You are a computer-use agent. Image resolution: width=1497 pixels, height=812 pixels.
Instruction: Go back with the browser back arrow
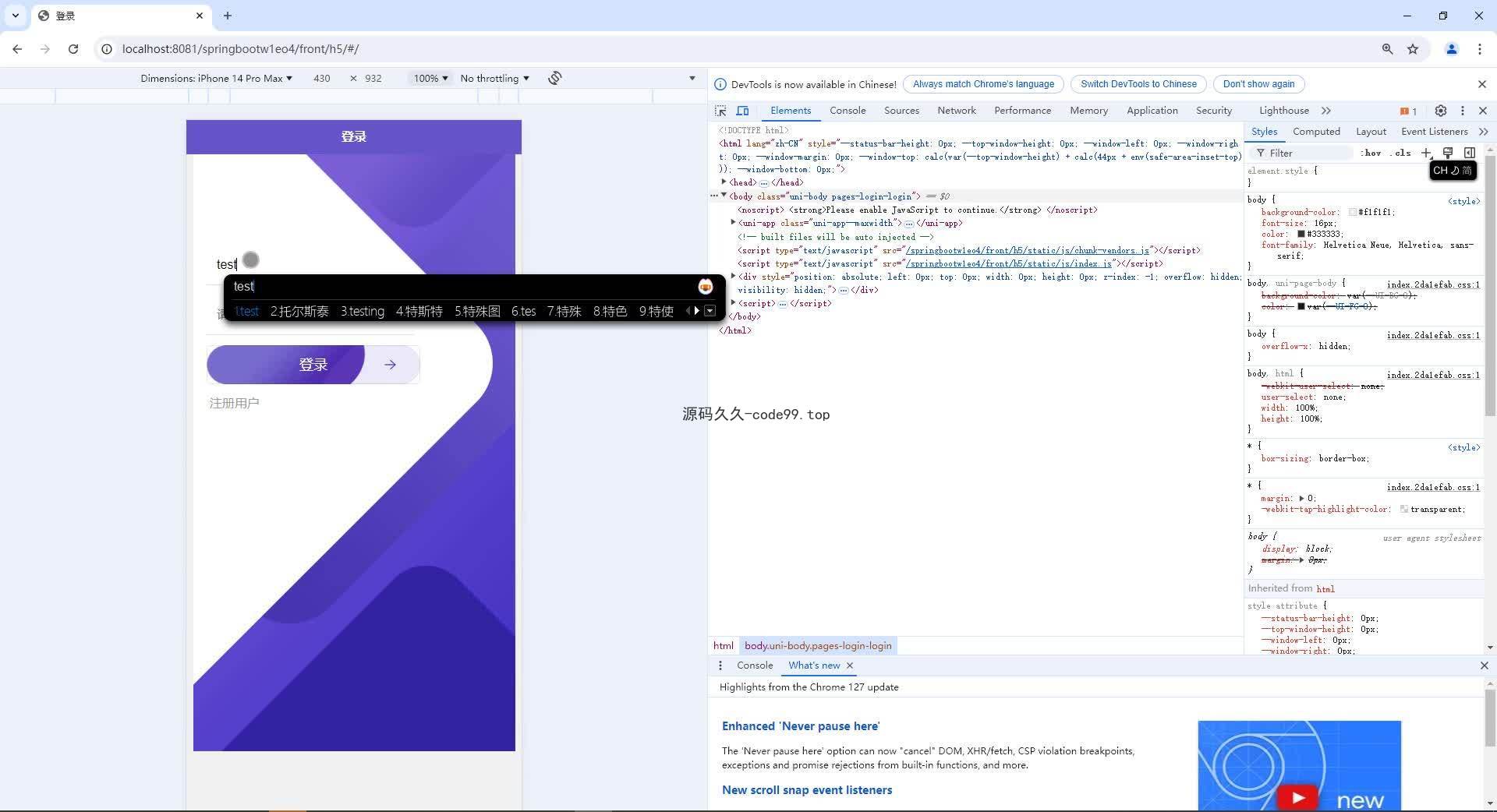click(x=17, y=48)
